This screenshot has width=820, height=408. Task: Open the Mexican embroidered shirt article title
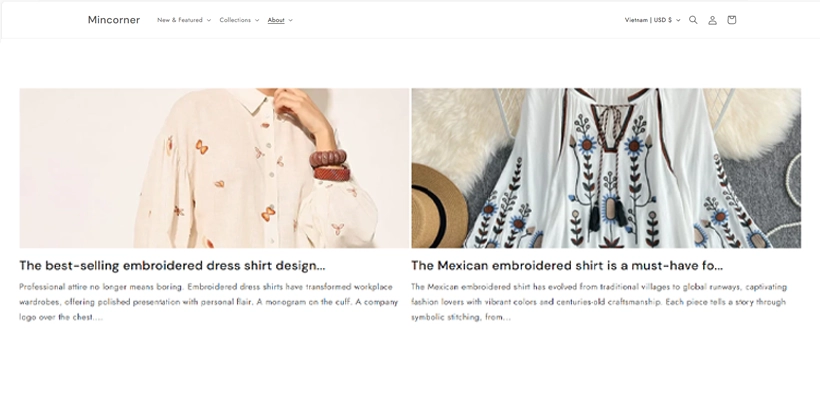[567, 266]
